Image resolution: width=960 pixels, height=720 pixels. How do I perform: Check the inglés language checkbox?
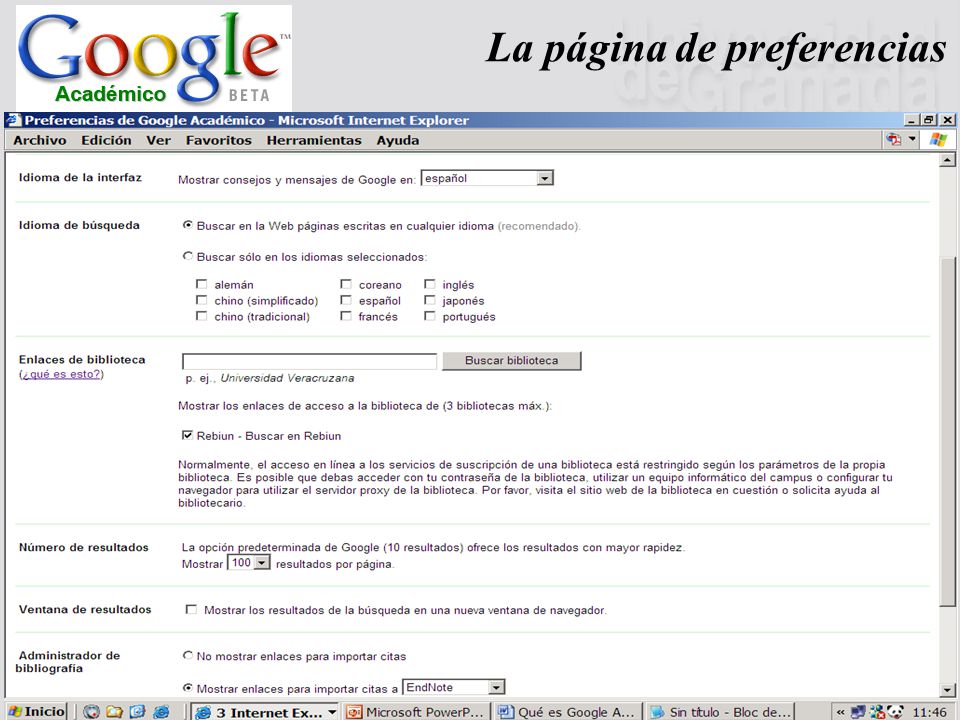tap(430, 284)
